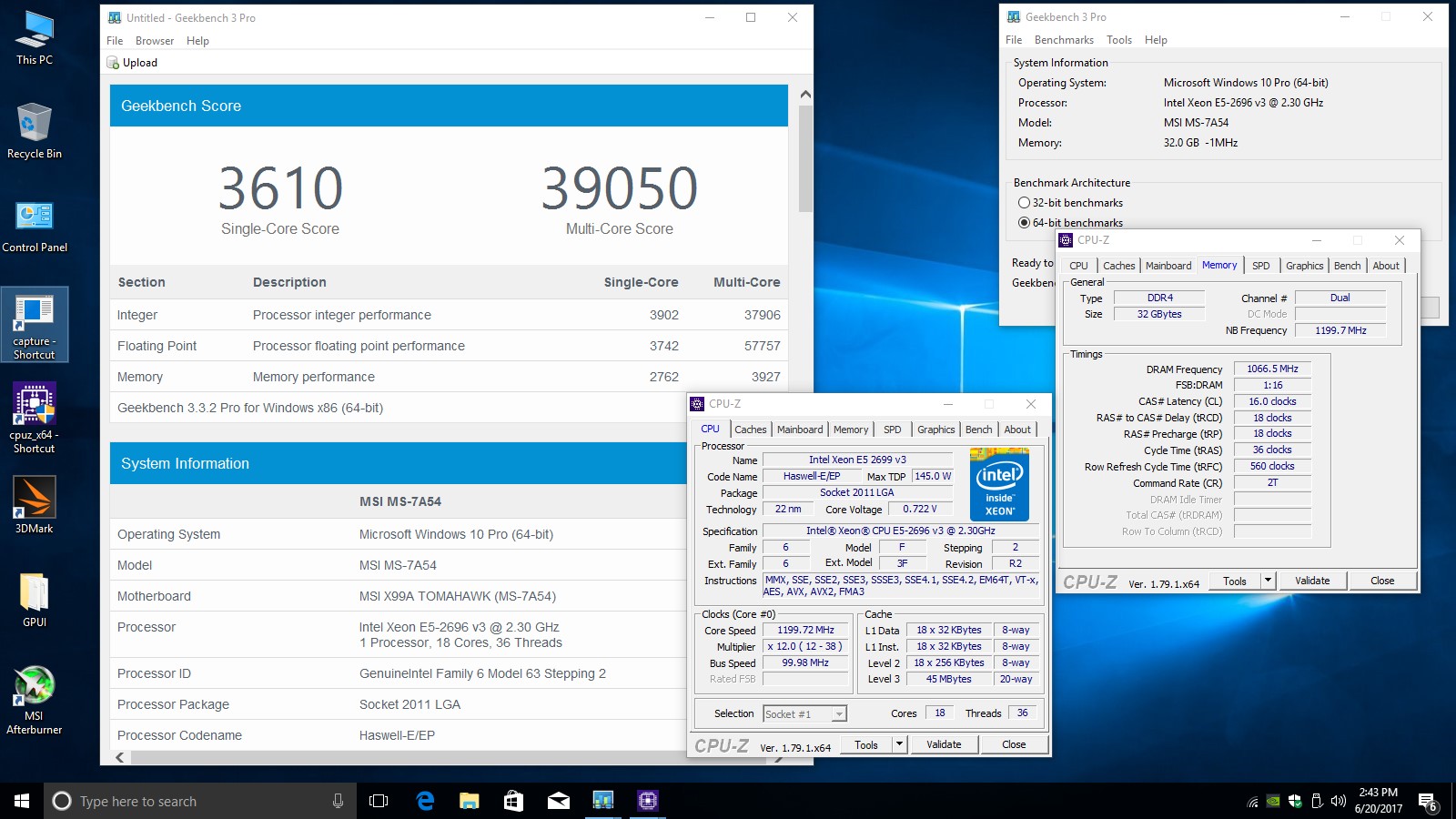The image size is (1456, 819).
Task: Open Task View on the taskbar
Action: pyautogui.click(x=379, y=801)
